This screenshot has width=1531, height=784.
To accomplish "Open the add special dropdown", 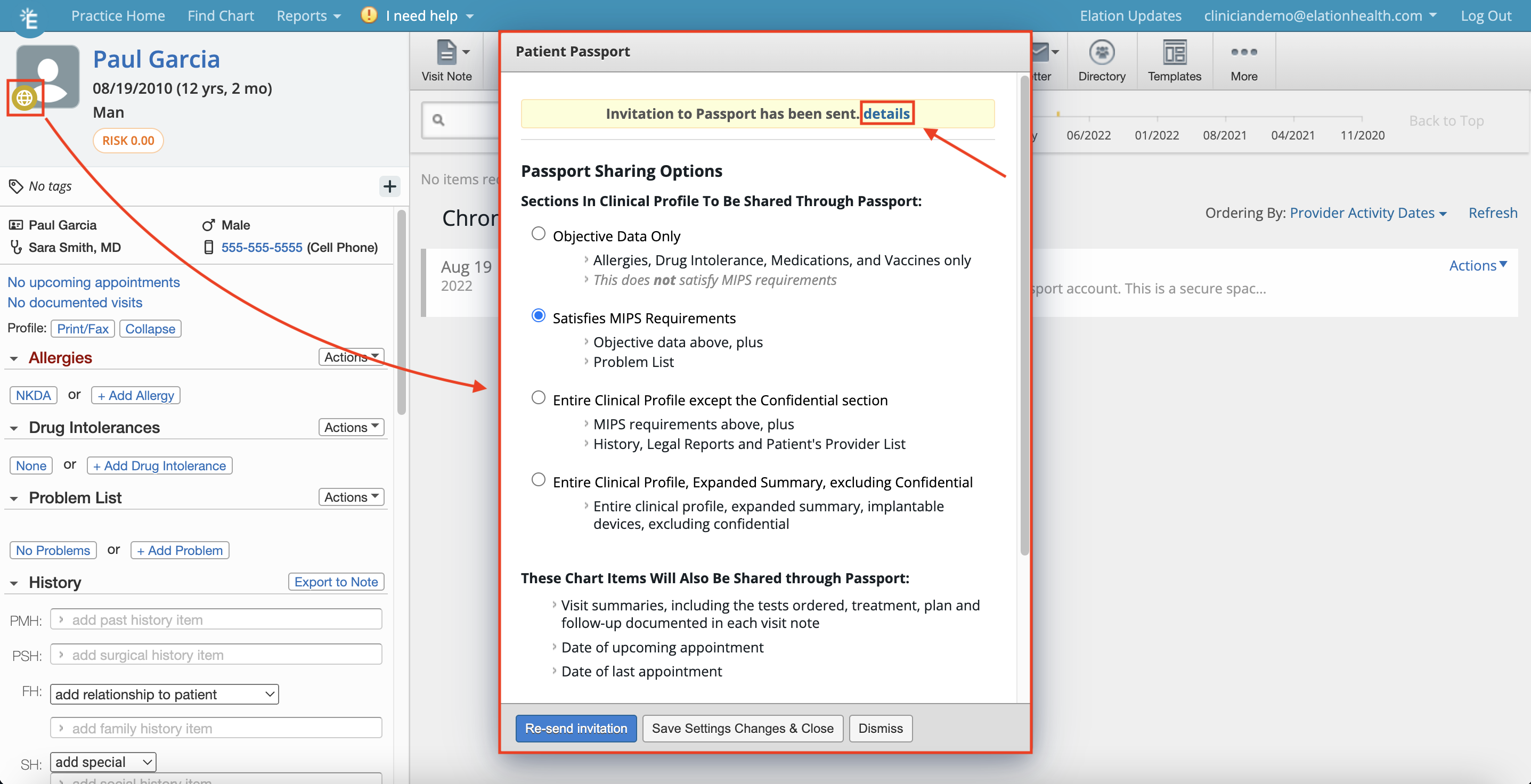I will tap(103, 762).
